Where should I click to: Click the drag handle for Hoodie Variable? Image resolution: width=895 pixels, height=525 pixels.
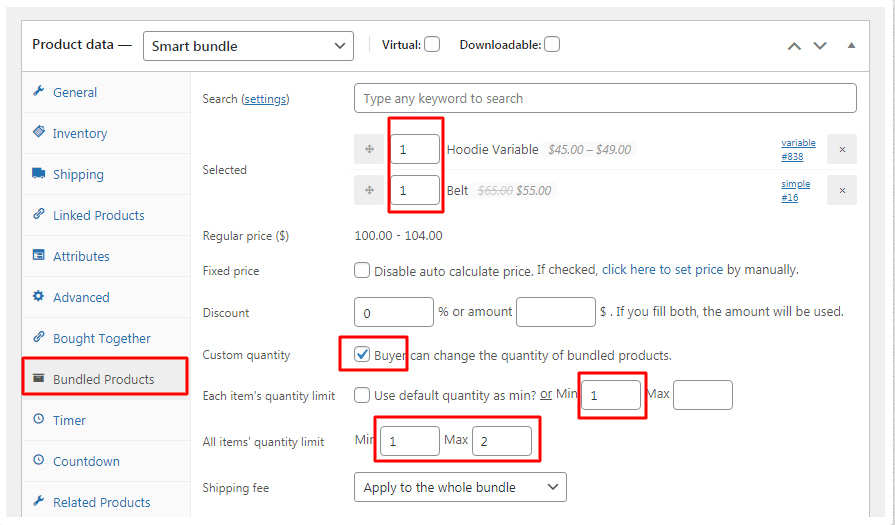click(x=369, y=150)
